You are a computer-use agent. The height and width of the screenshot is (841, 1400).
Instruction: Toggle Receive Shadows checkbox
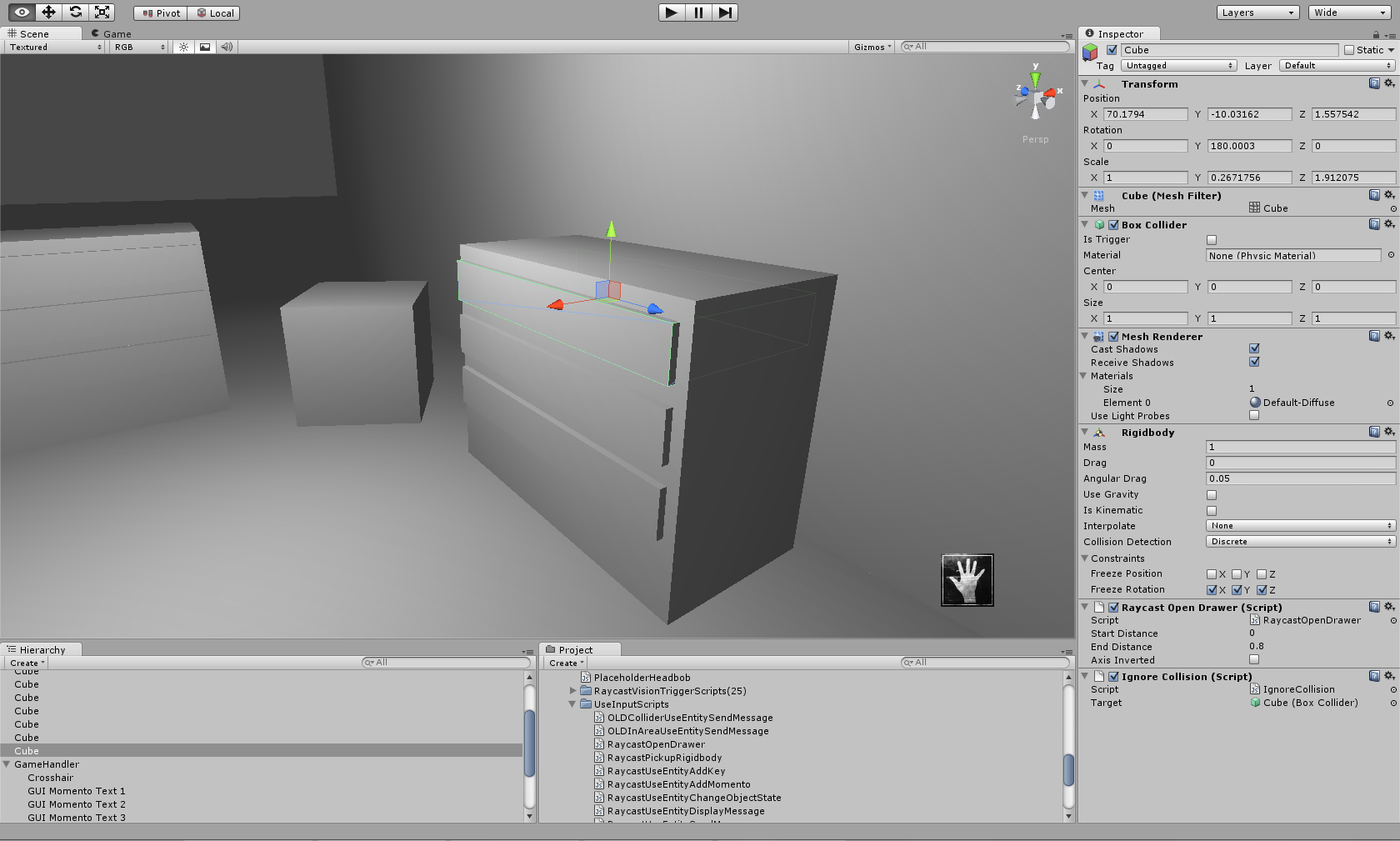(x=1254, y=362)
